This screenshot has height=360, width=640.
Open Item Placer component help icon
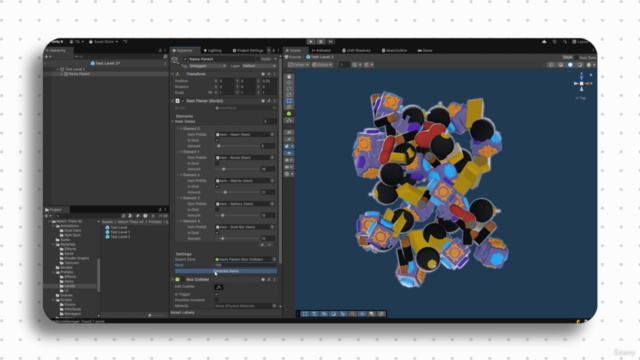tap(263, 101)
